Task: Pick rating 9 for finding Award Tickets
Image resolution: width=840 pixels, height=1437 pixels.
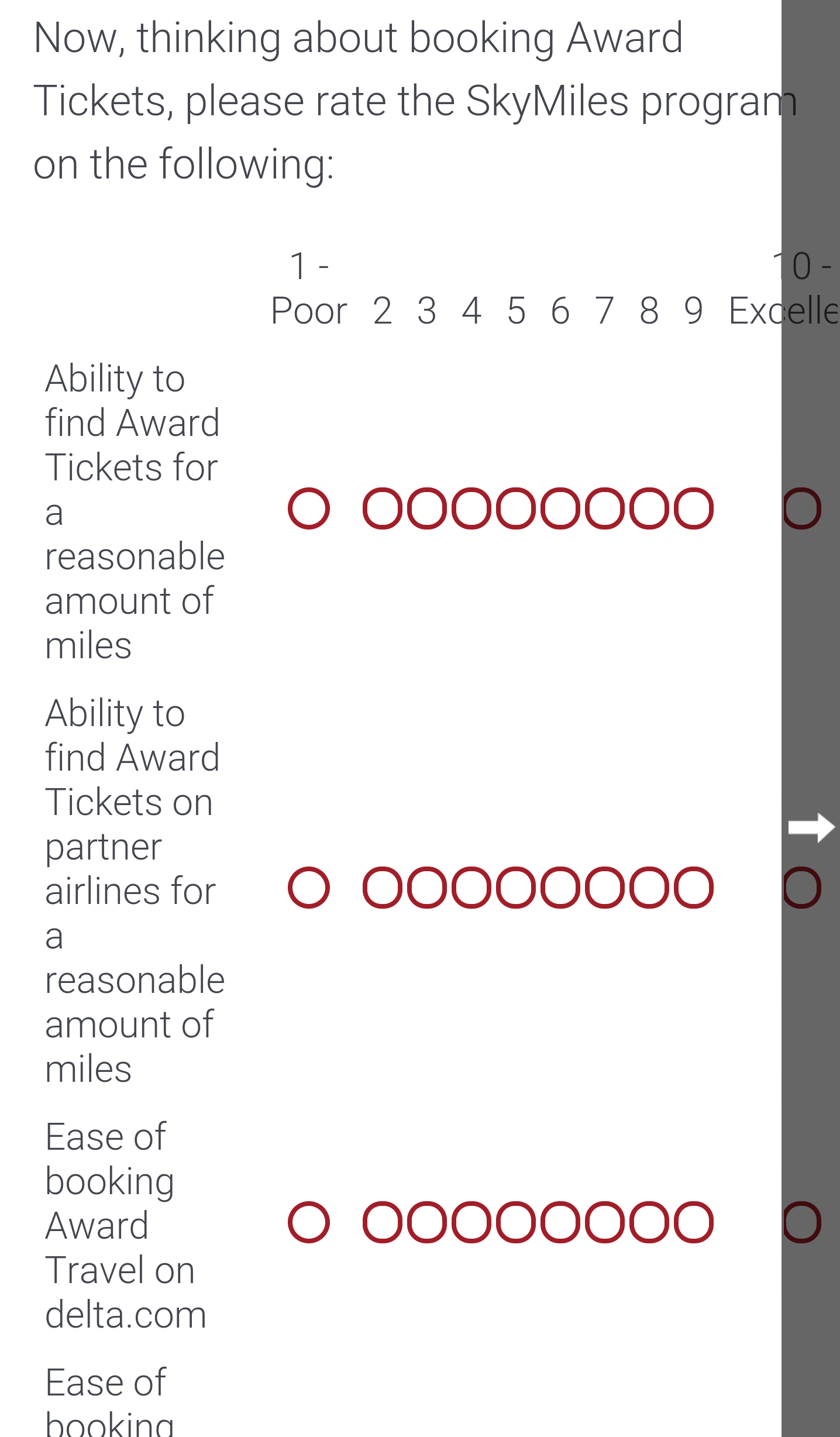Action: [x=694, y=508]
